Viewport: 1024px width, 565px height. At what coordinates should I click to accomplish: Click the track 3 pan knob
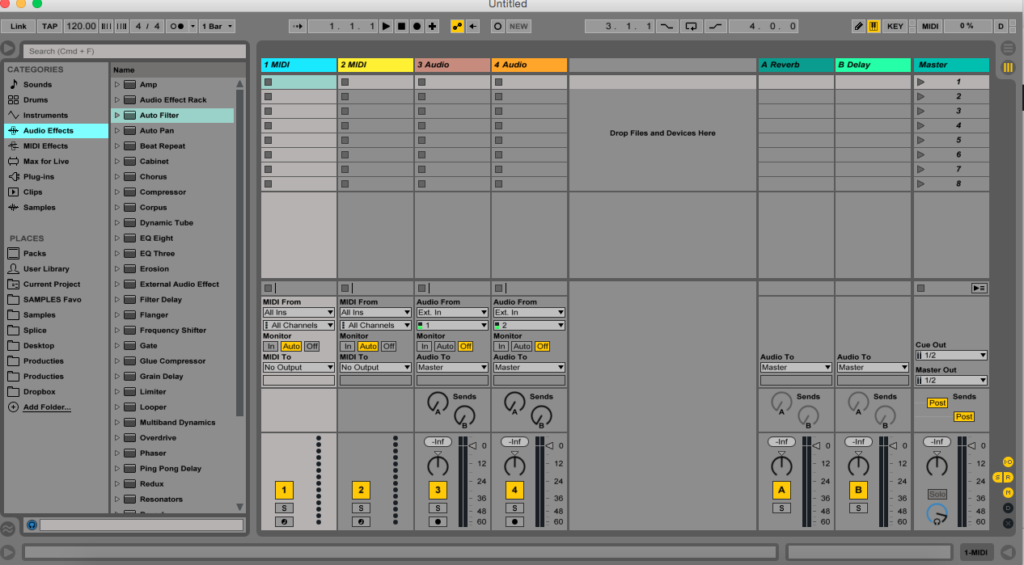(438, 465)
